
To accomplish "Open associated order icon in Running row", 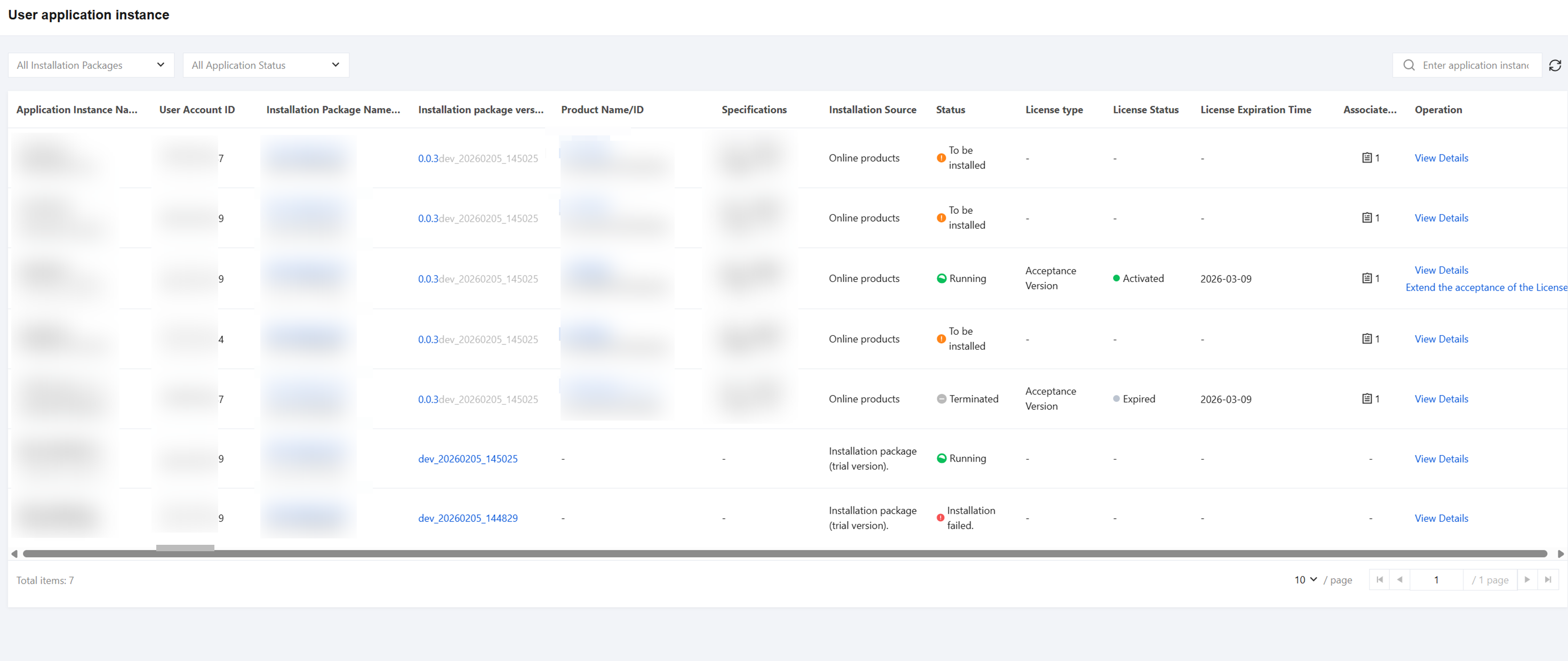I will coord(1366,278).
